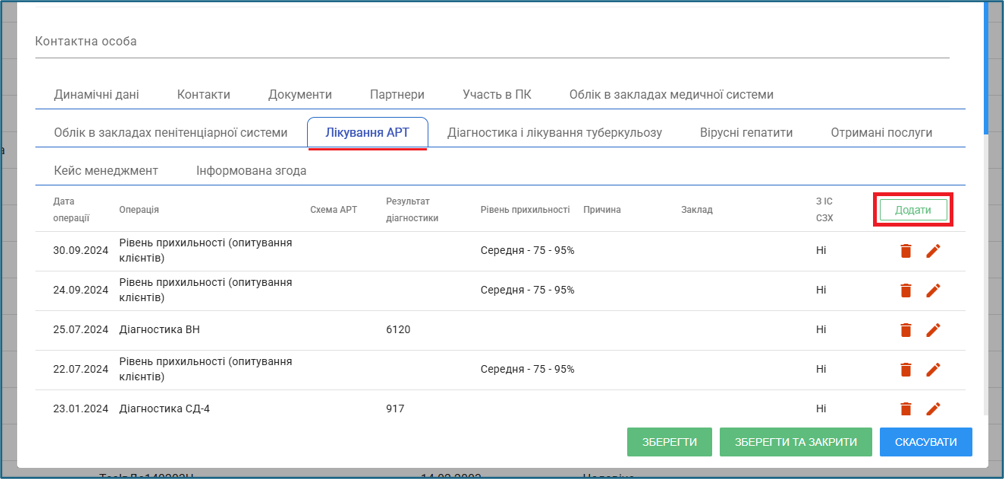Click the Дата операції column header
The width and height of the screenshot is (1004, 479).
[x=70, y=209]
